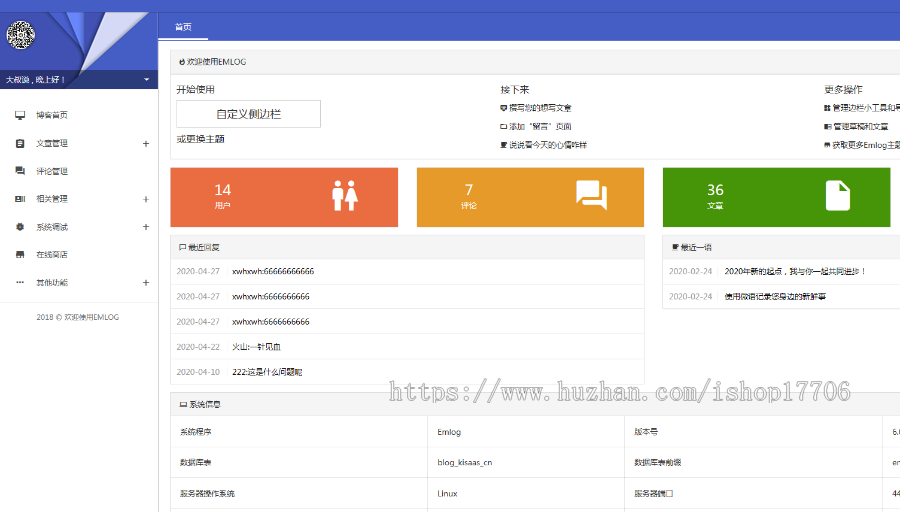Click the 自定义侧边栏 button
This screenshot has height=512, width=900.
pyautogui.click(x=249, y=114)
